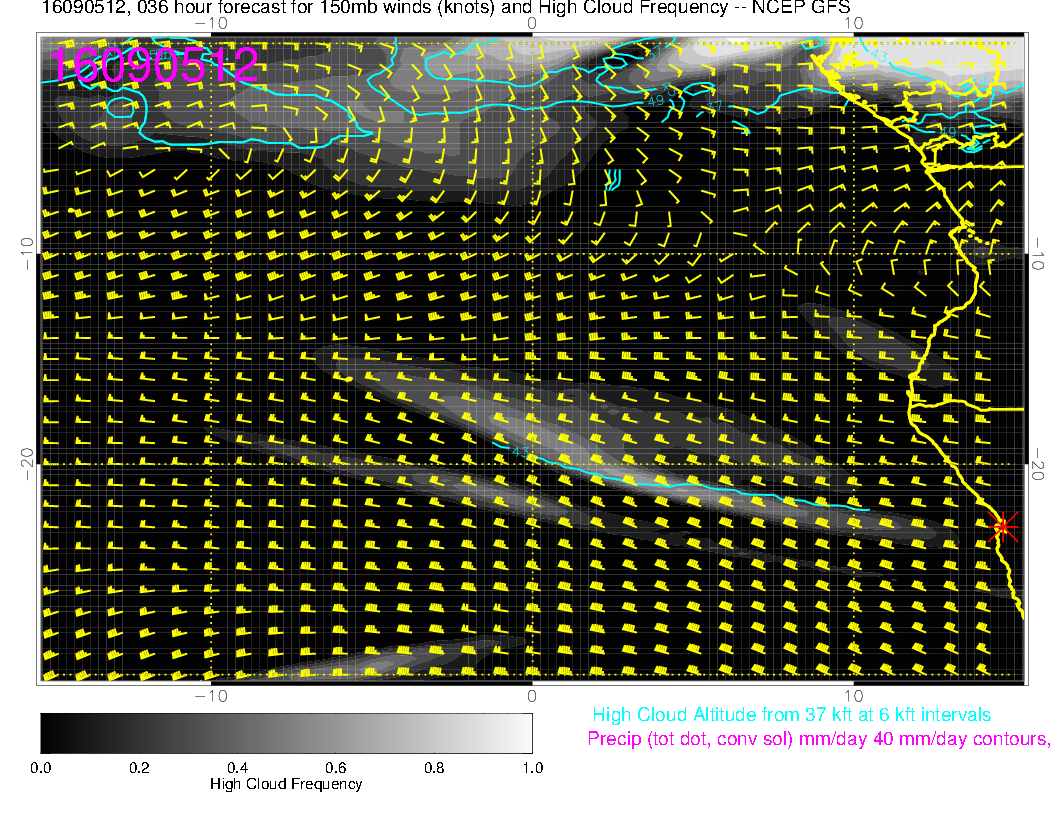1056x816 pixels.
Task: Click the 0.4 tick label on colorbar
Action: point(237,768)
